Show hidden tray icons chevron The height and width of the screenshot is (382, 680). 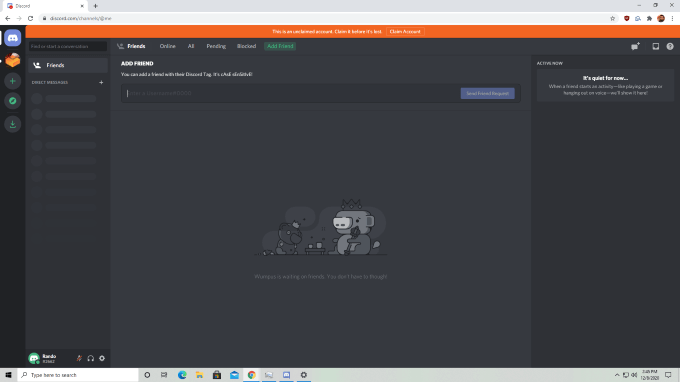click(x=617, y=375)
